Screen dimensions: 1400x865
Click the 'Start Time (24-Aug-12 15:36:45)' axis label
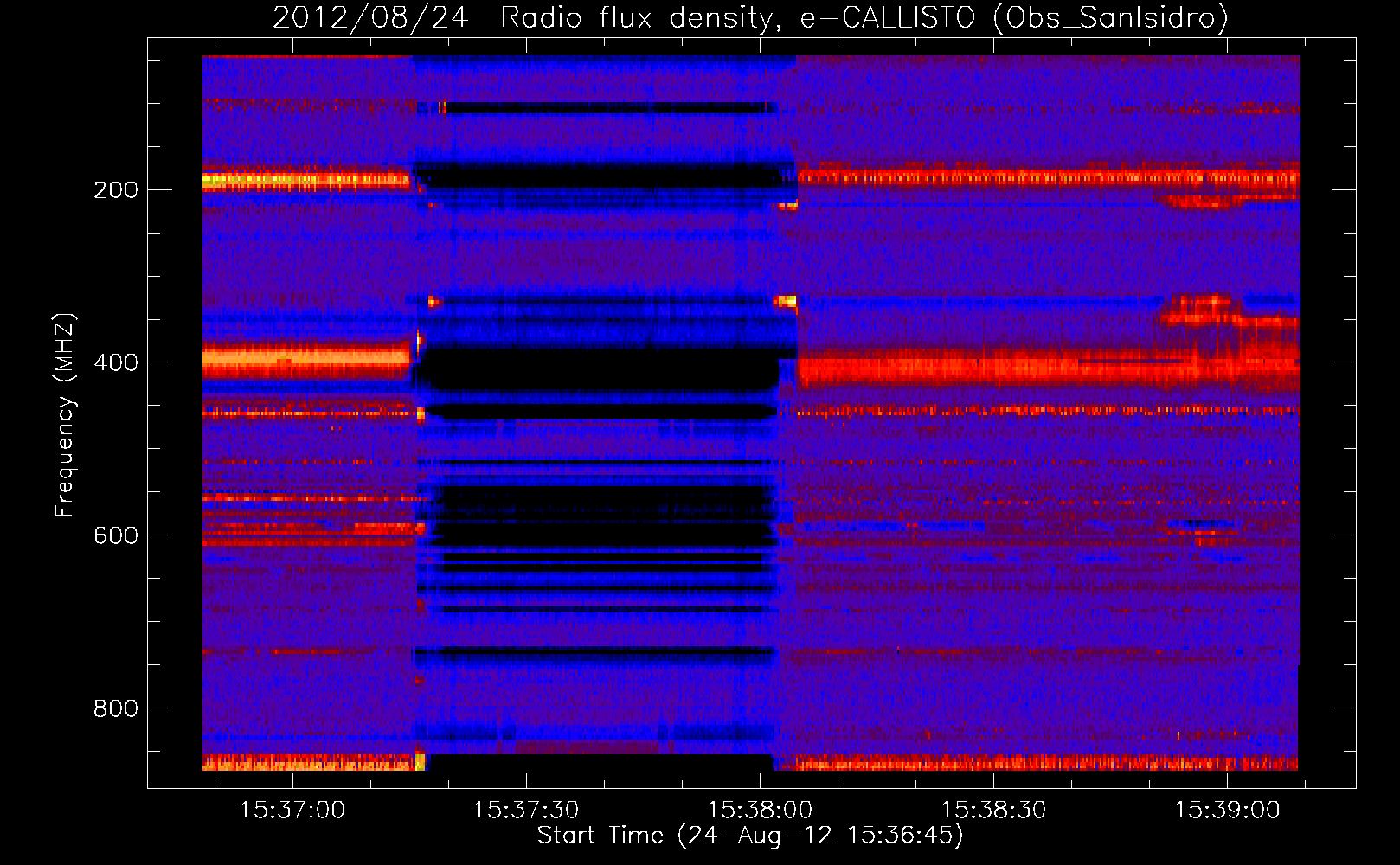pyautogui.click(x=750, y=836)
